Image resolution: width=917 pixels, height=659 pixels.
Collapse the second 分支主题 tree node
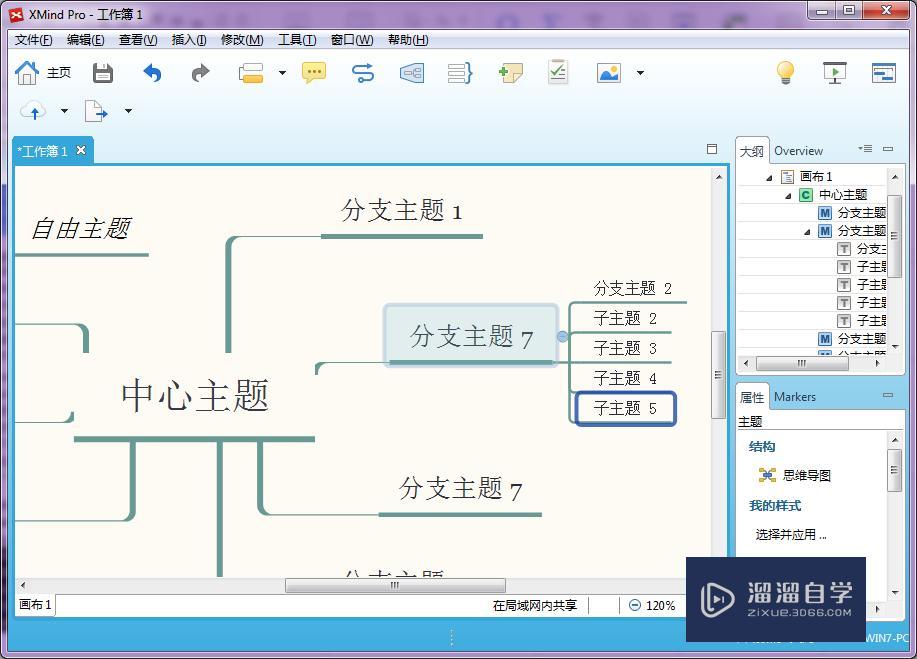pyautogui.click(x=808, y=232)
